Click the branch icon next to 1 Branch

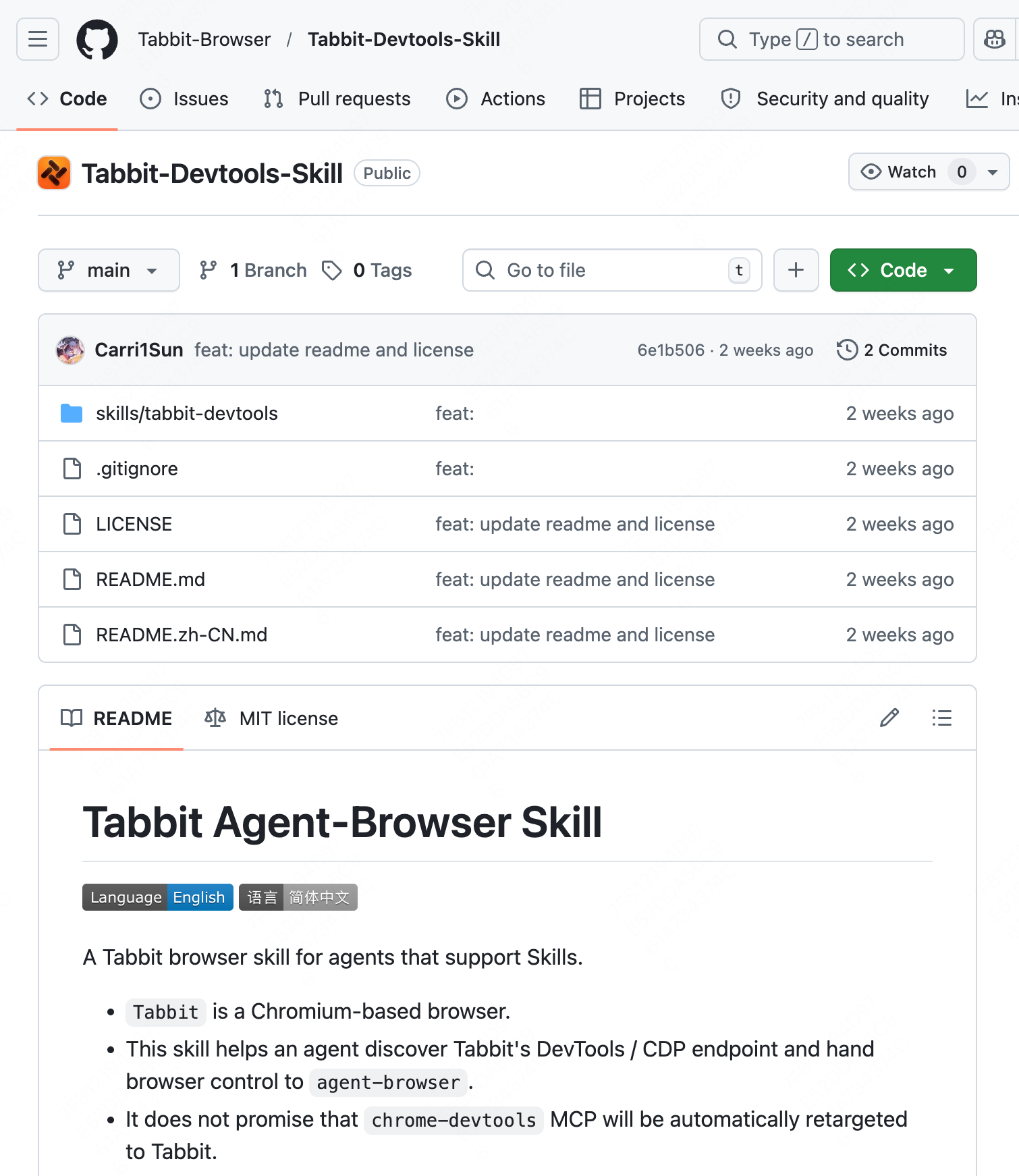(x=208, y=270)
